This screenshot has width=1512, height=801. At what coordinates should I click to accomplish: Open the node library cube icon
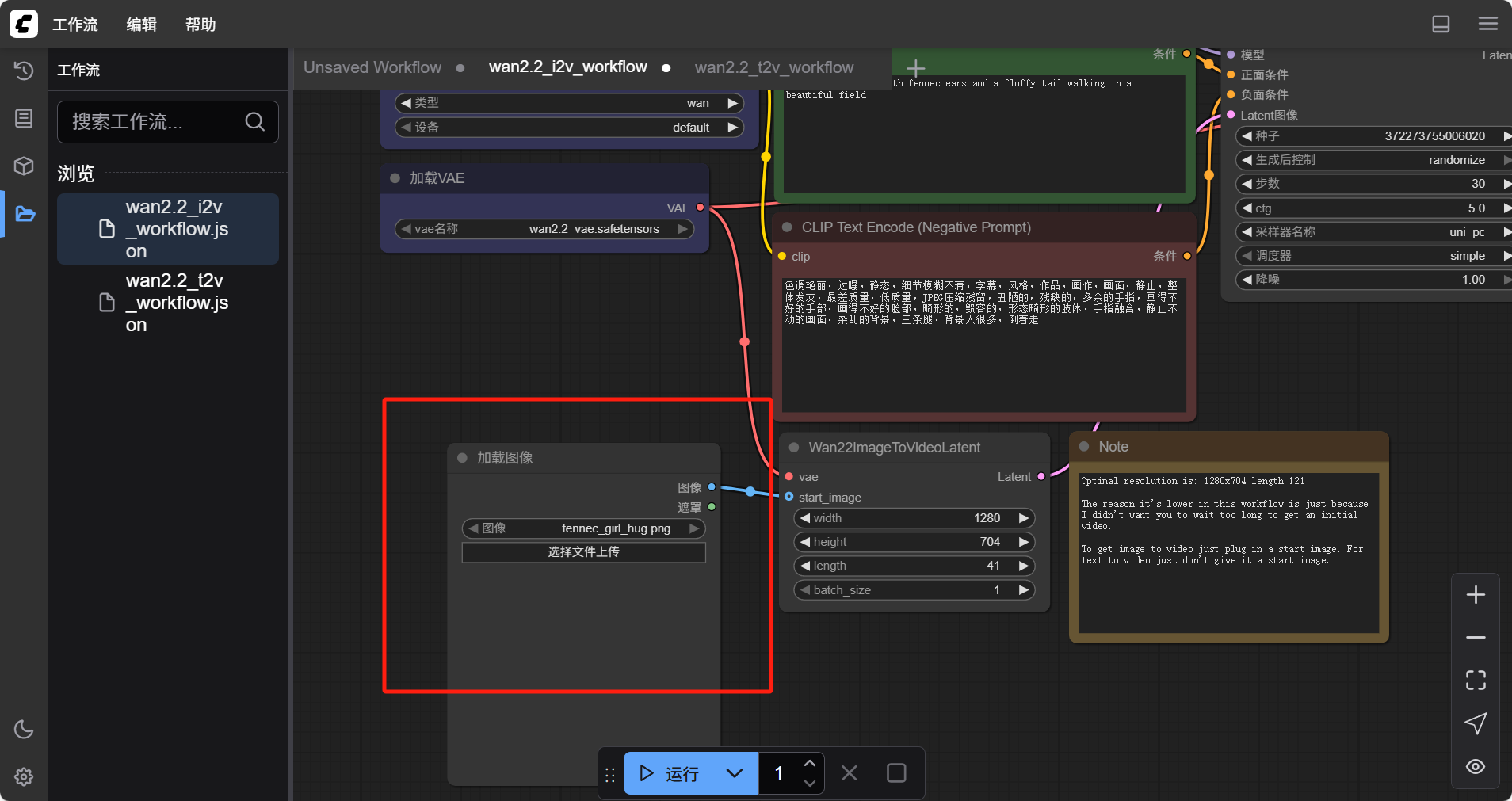(x=24, y=166)
